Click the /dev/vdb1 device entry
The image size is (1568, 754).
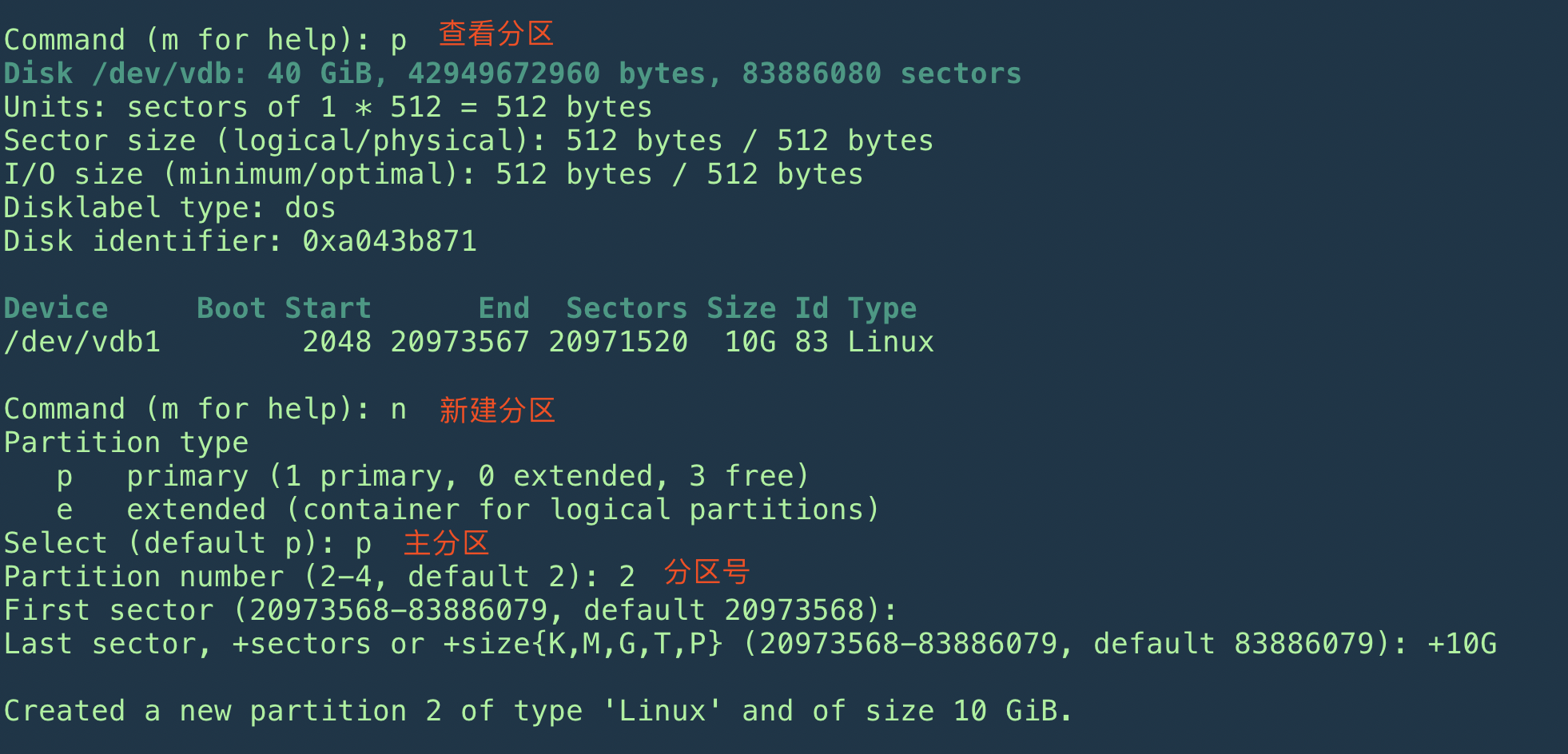click(82, 342)
